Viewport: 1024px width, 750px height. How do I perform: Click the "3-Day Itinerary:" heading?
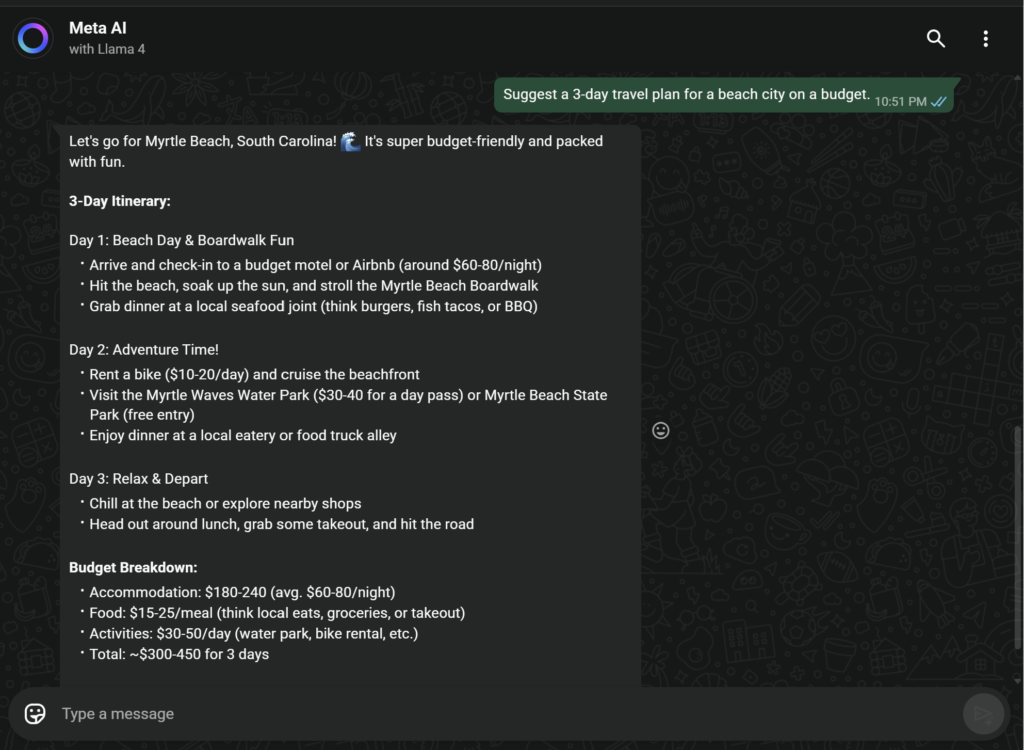click(x=120, y=201)
